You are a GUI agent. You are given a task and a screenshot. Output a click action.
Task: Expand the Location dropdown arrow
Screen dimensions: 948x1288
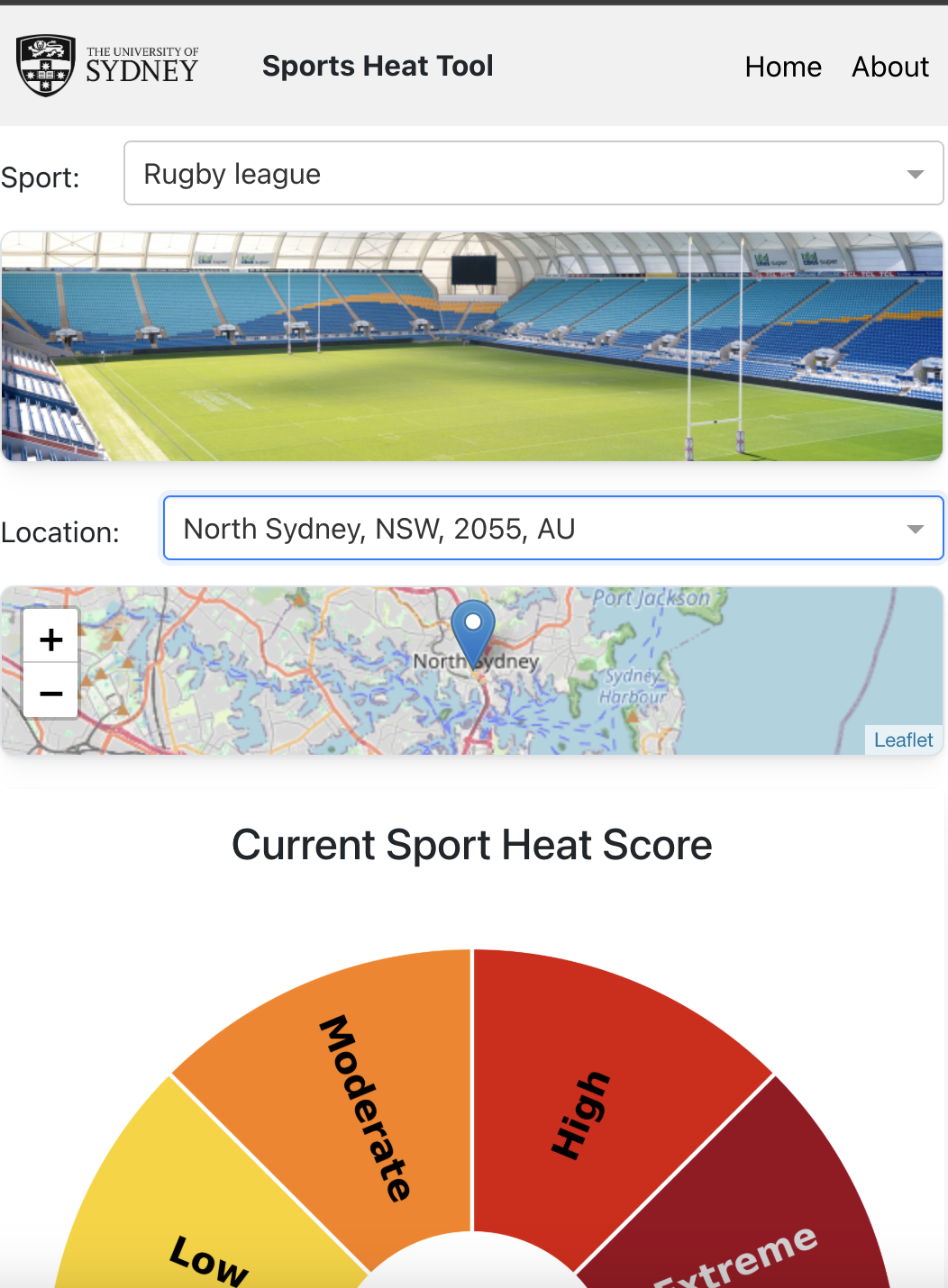point(916,529)
